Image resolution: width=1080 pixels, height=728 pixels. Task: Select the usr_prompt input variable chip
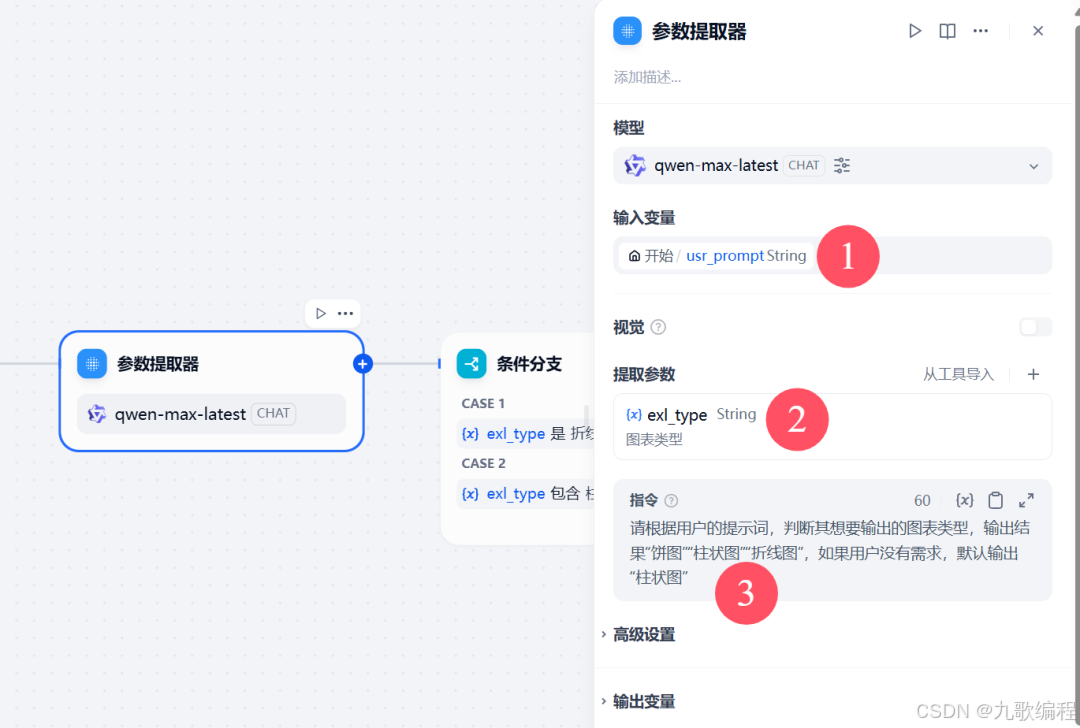point(717,256)
